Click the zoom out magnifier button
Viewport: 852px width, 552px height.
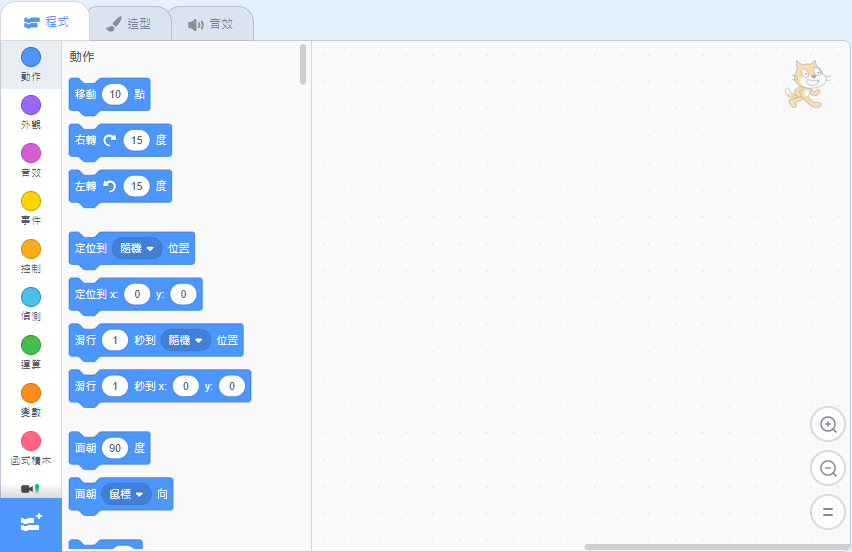[827, 468]
